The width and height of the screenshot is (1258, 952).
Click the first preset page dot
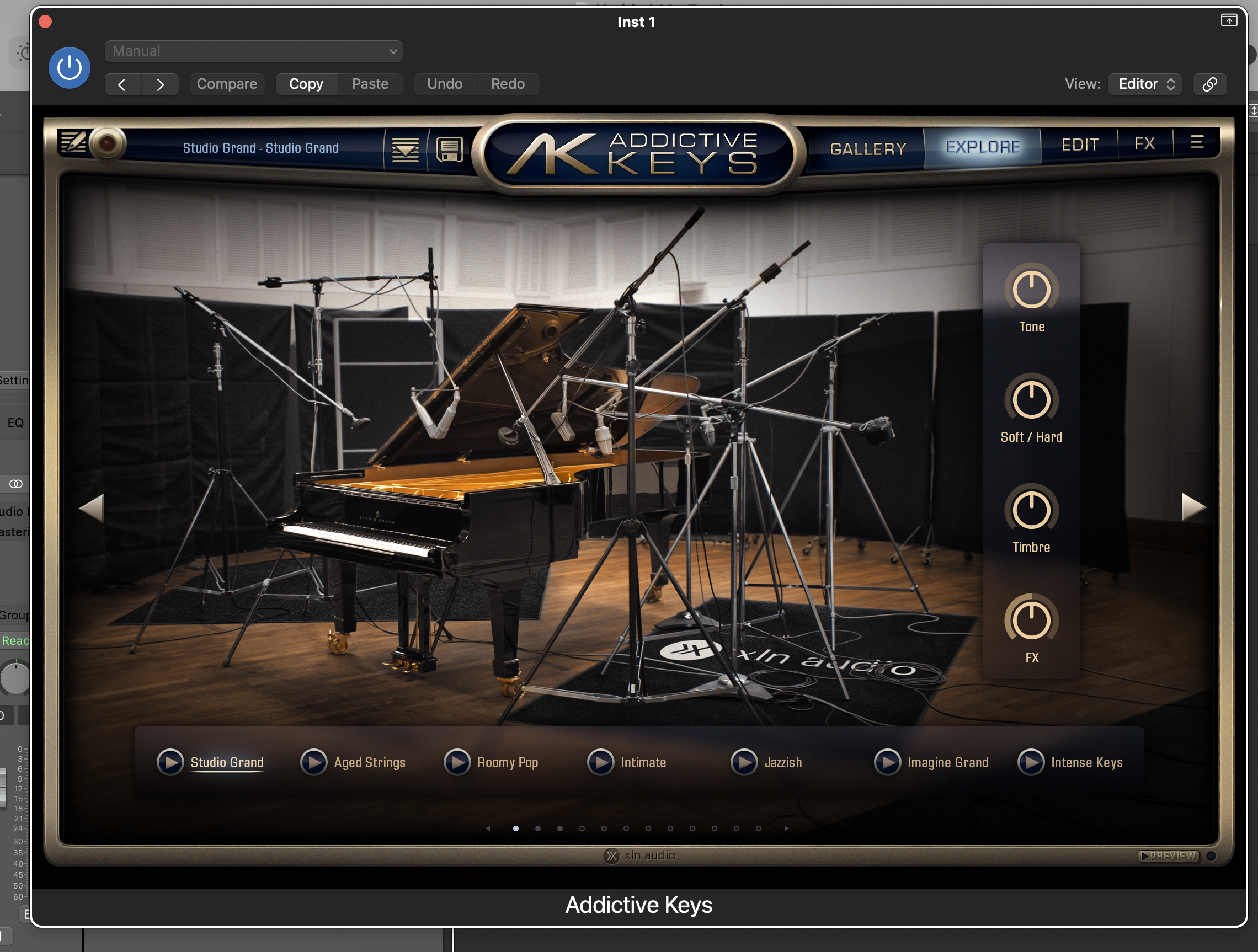tap(516, 828)
